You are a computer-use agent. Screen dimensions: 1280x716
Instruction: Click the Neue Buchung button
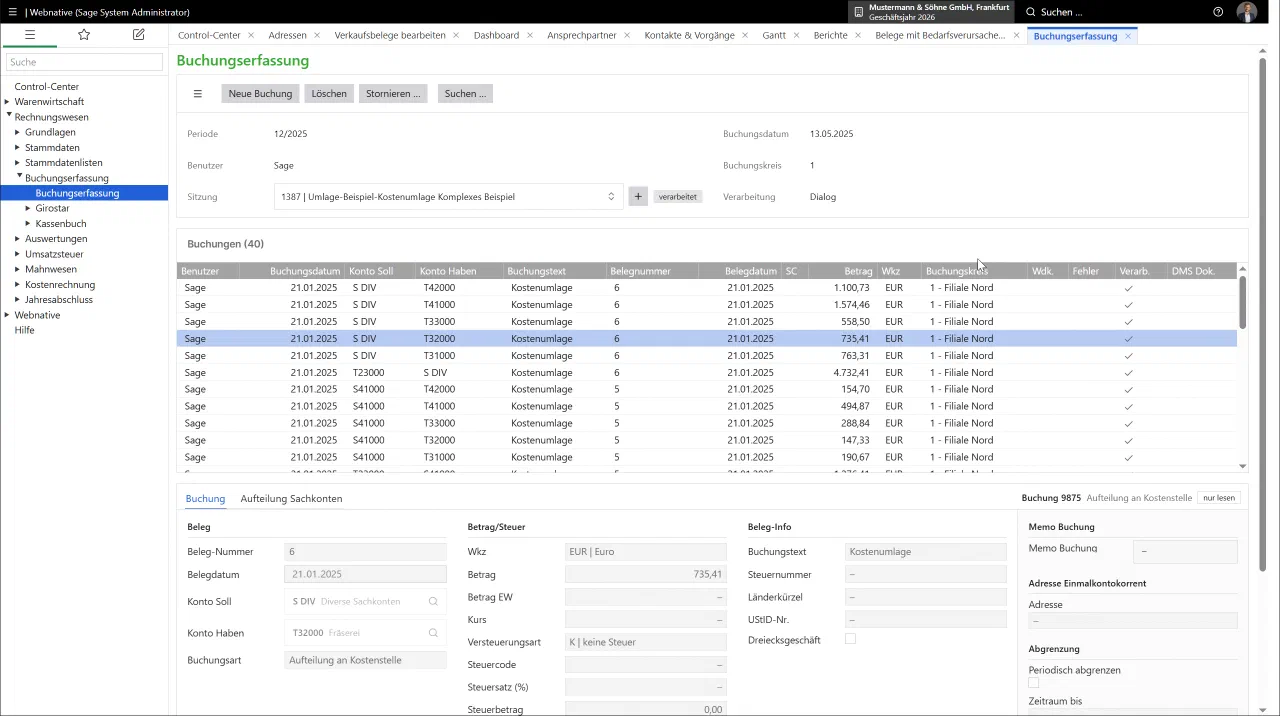point(260,94)
